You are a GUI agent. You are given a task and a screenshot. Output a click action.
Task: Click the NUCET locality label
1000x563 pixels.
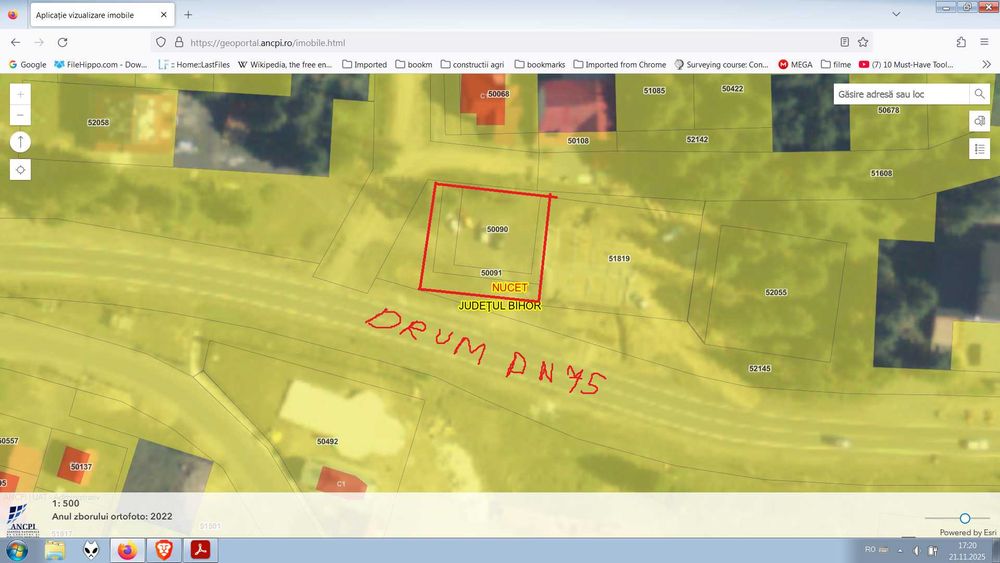[x=510, y=288]
